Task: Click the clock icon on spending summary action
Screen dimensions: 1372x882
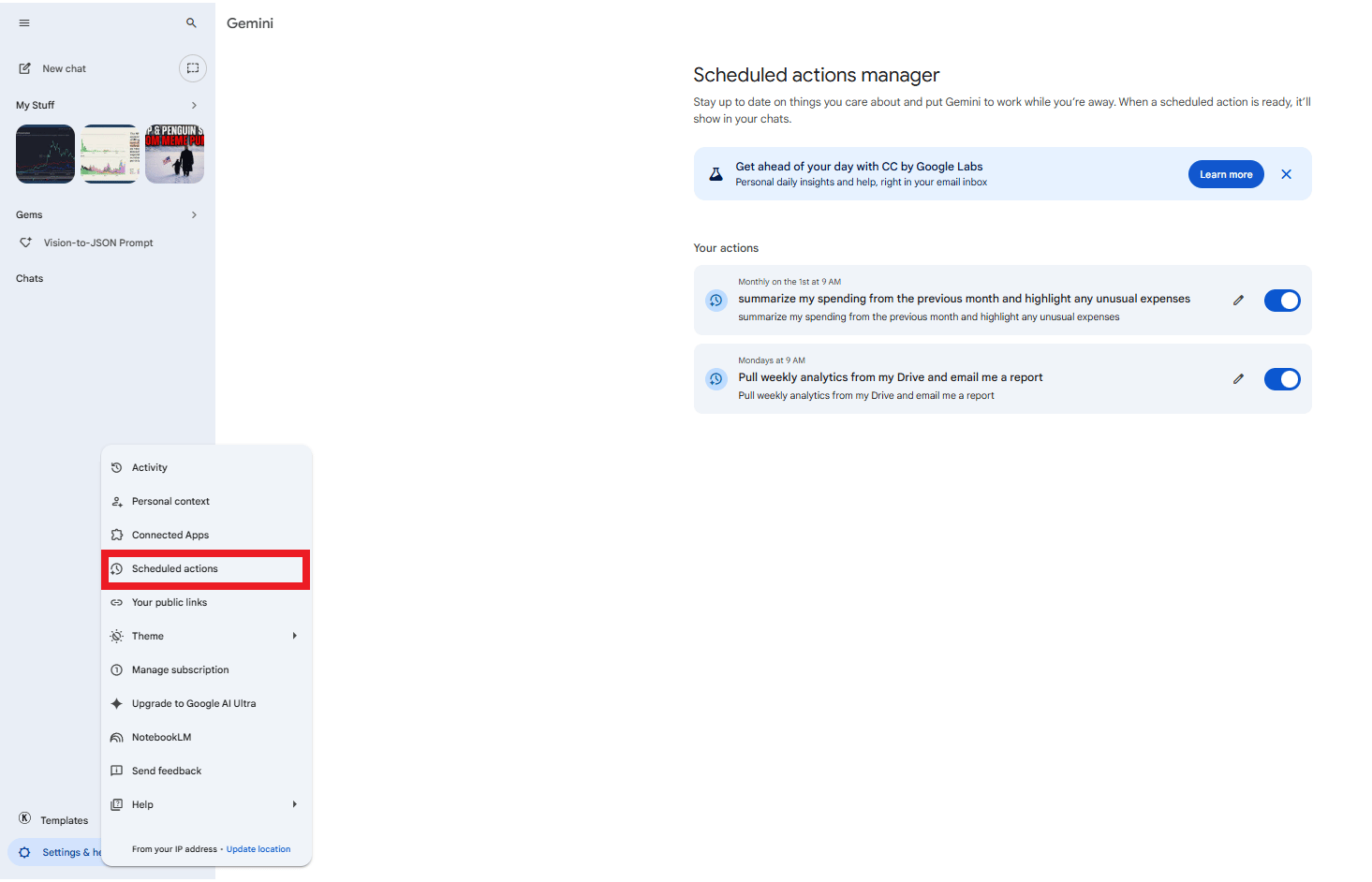Action: (x=716, y=301)
